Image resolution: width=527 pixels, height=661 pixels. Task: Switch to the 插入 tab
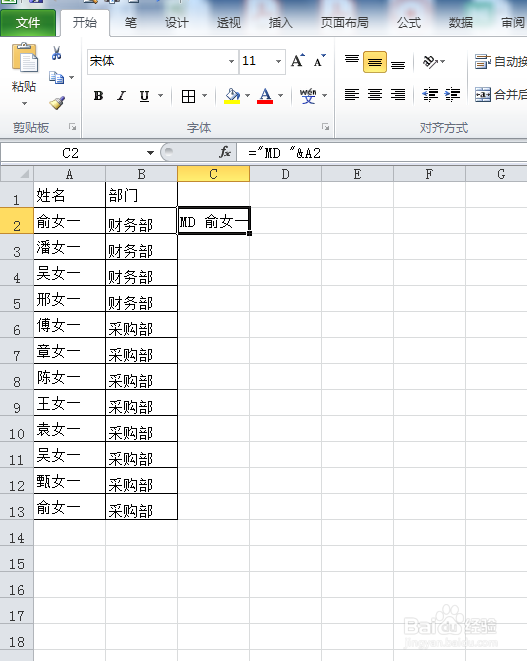(x=280, y=23)
